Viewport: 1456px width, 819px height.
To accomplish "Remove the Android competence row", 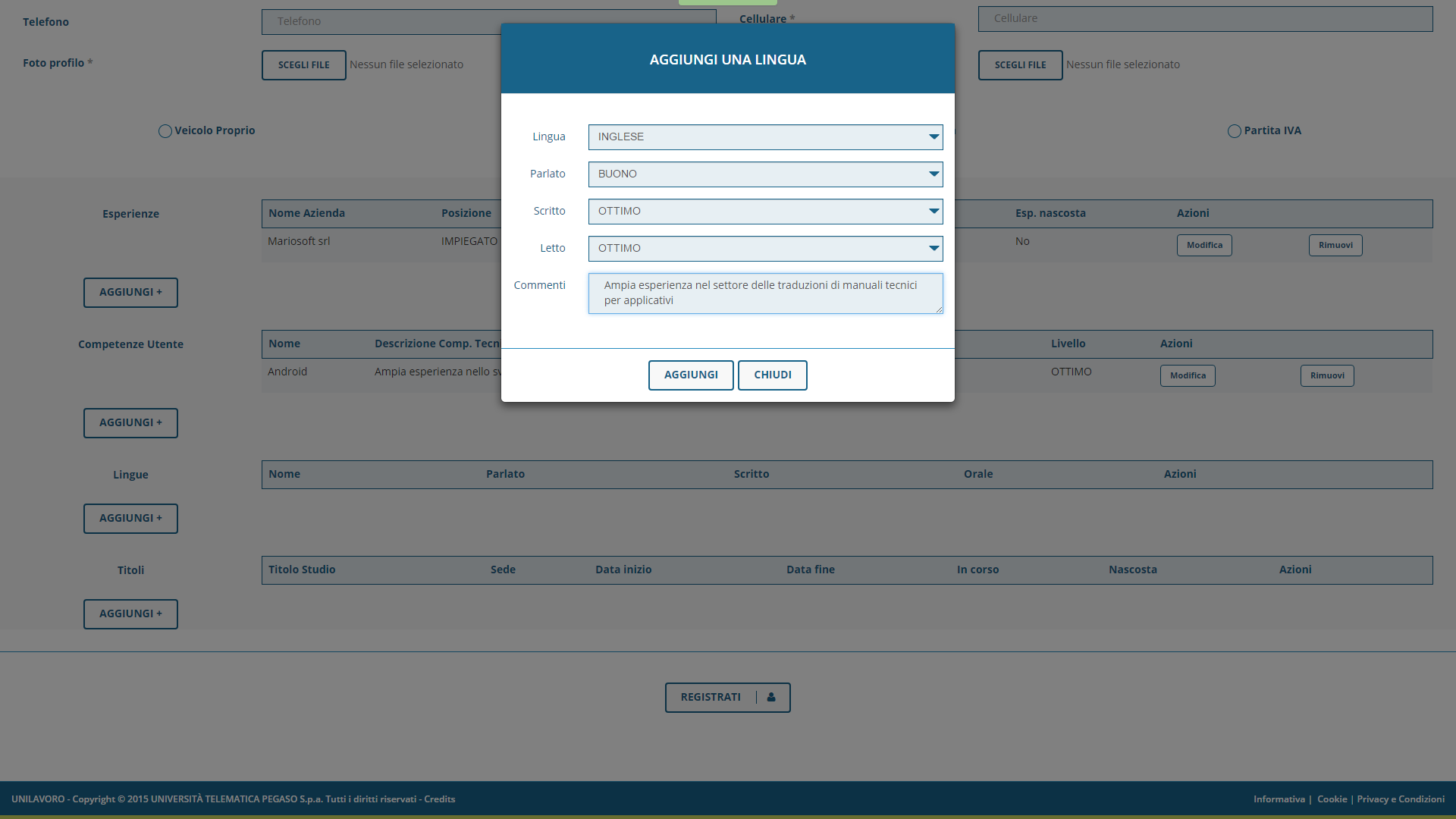I will coord(1327,375).
